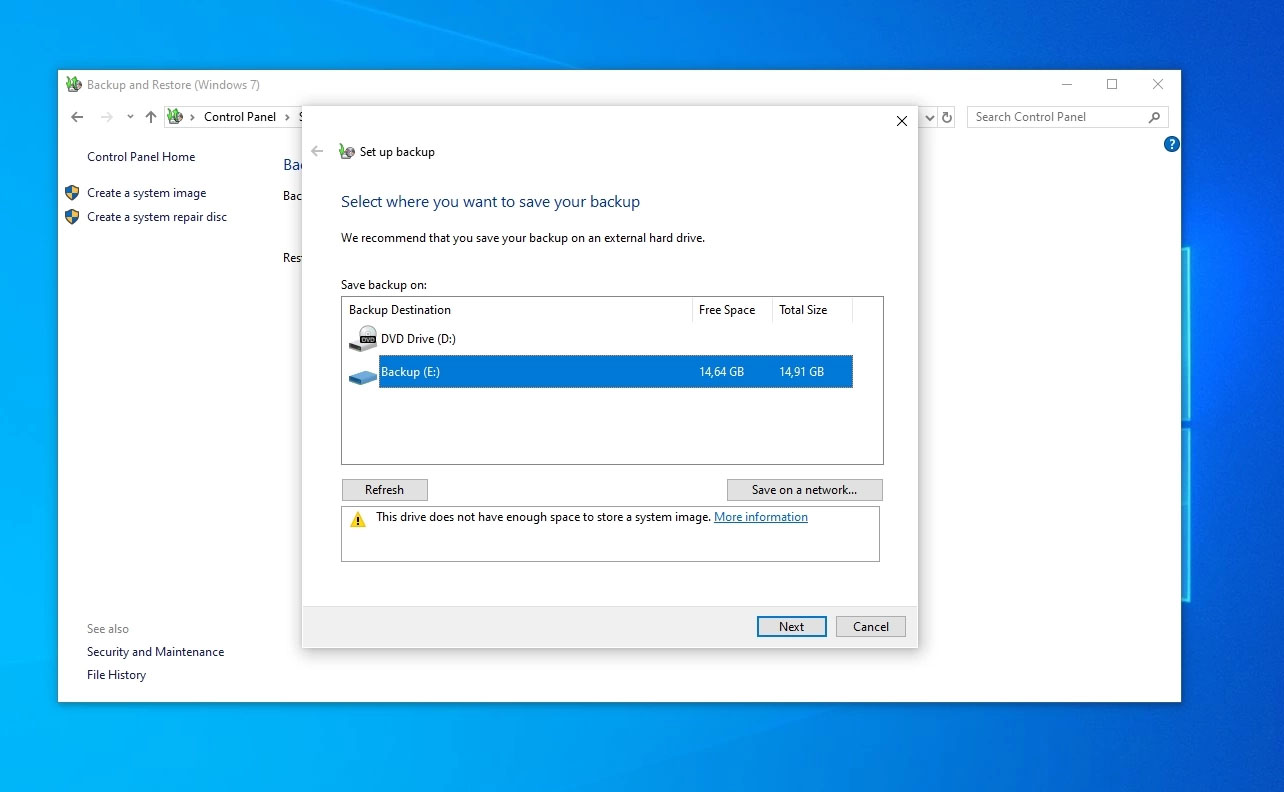Viewport: 1284px width, 792px height.
Task: Click Save on a network button
Action: pos(804,490)
